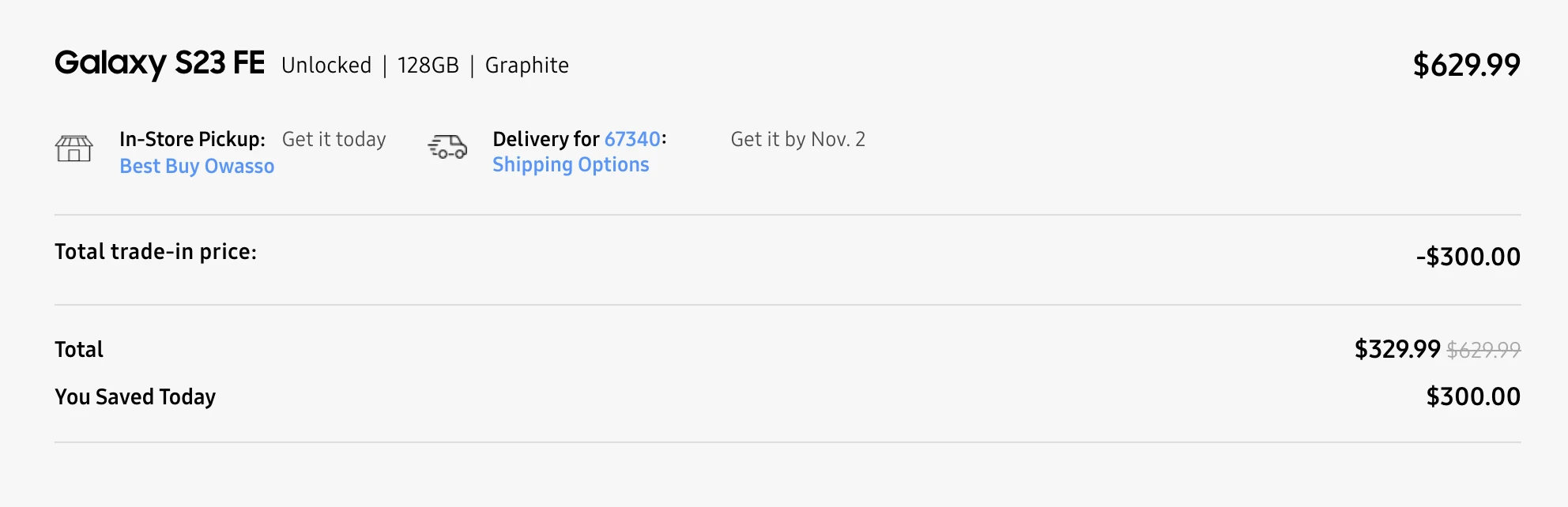Click the Total label

(x=79, y=349)
